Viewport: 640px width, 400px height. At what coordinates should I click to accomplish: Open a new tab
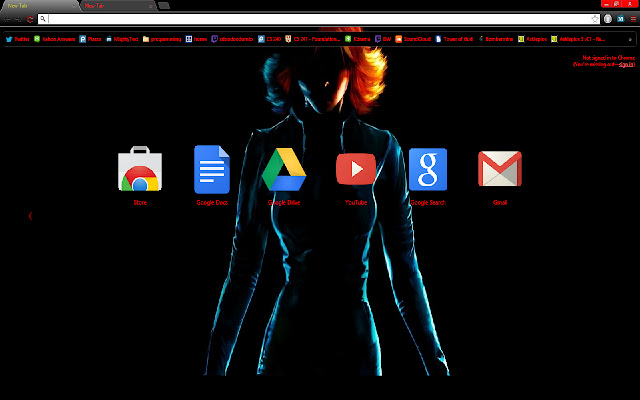click(x=164, y=5)
